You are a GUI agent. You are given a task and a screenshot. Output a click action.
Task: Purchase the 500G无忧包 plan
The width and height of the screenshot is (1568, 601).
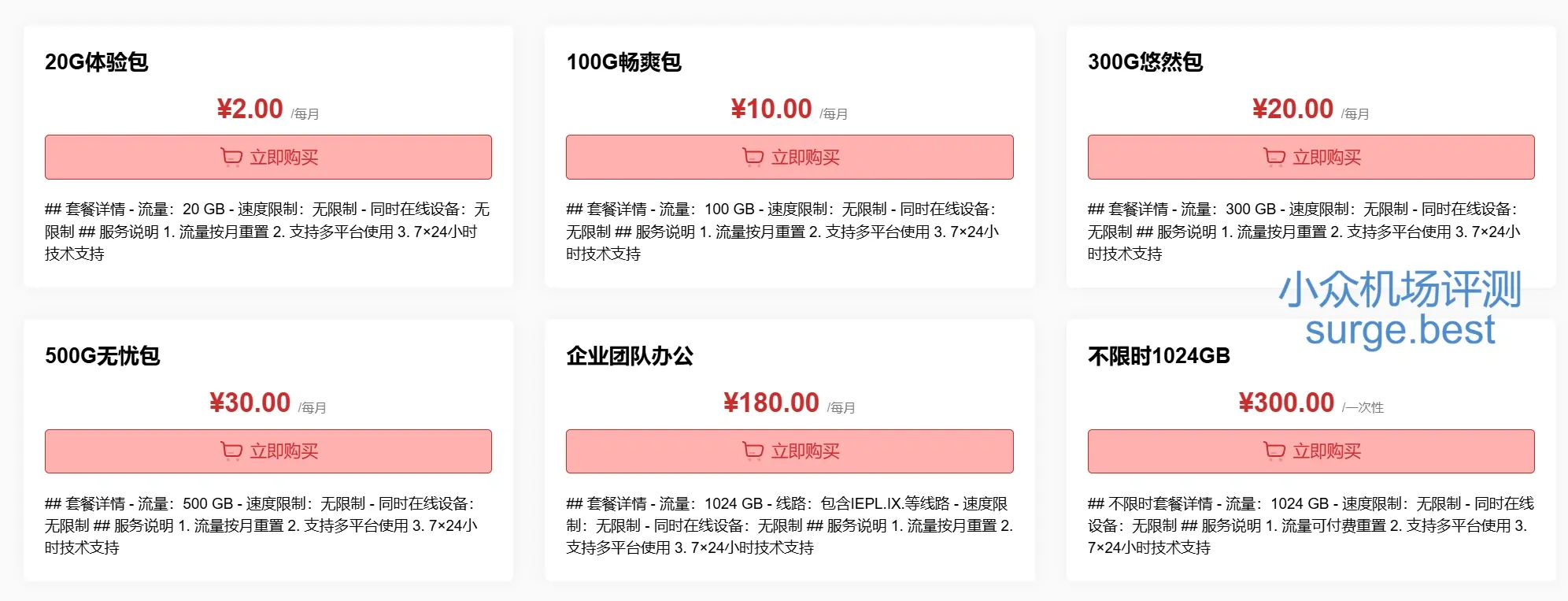click(x=268, y=451)
